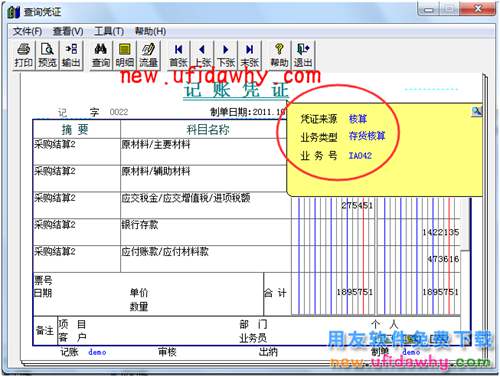The height and width of the screenshot is (377, 500).
Task: Click the 帮助 help toolbar icon
Action: 279,55
